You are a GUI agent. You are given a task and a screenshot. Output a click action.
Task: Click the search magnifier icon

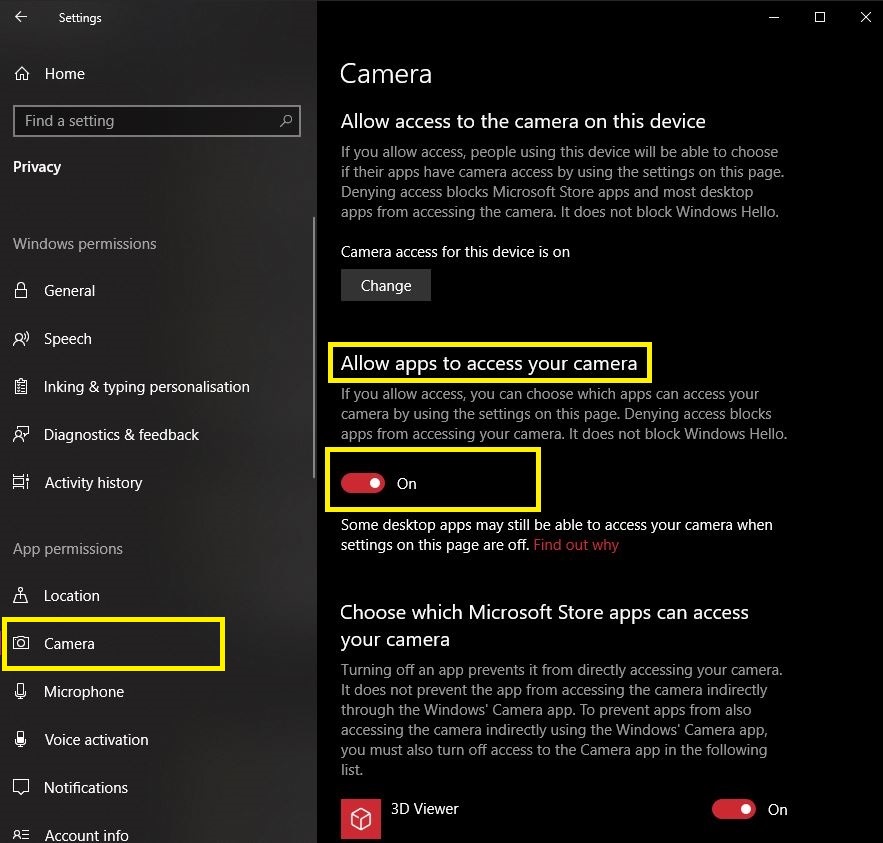[286, 121]
